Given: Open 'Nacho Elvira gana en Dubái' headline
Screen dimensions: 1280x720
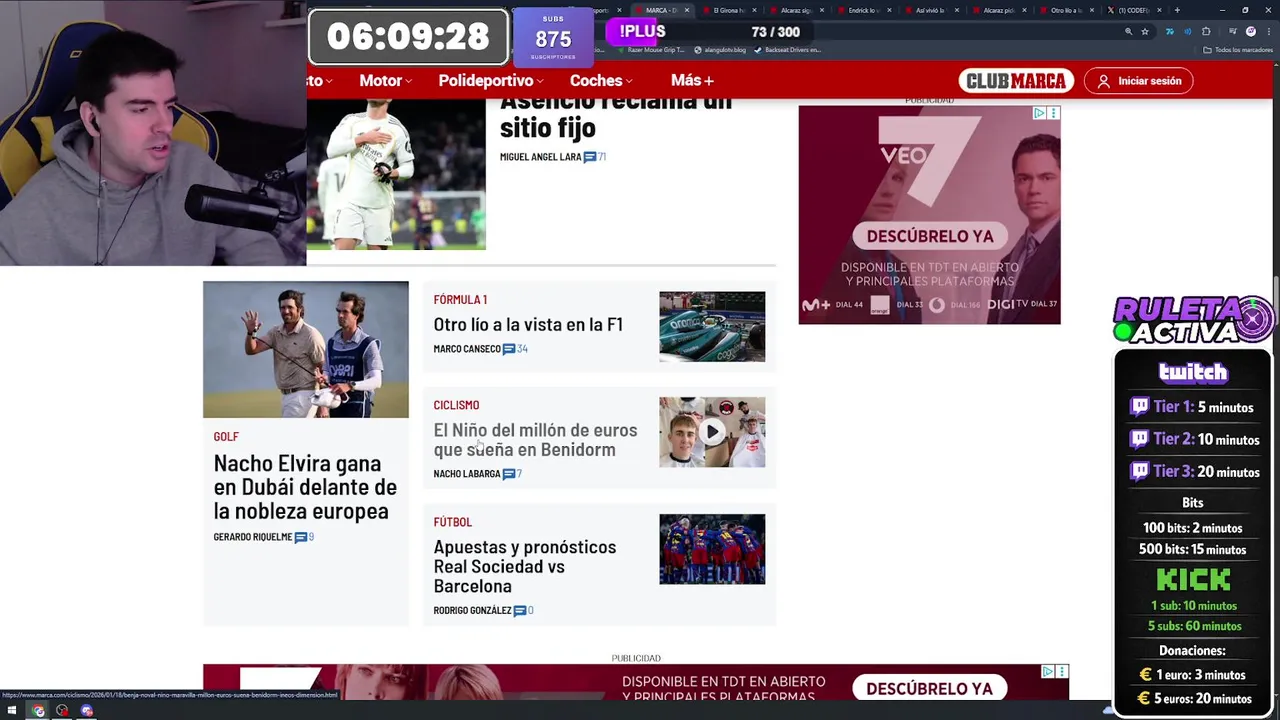Looking at the screenshot, I should pyautogui.click(x=305, y=487).
